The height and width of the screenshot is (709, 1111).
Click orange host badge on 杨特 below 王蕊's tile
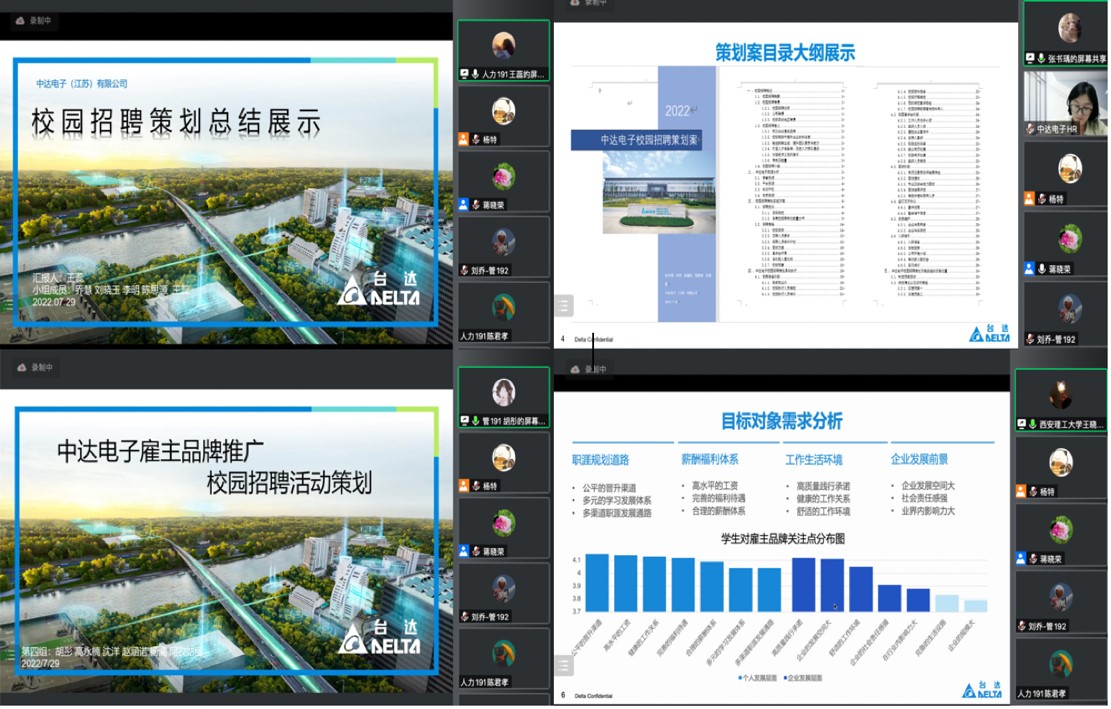(x=463, y=140)
